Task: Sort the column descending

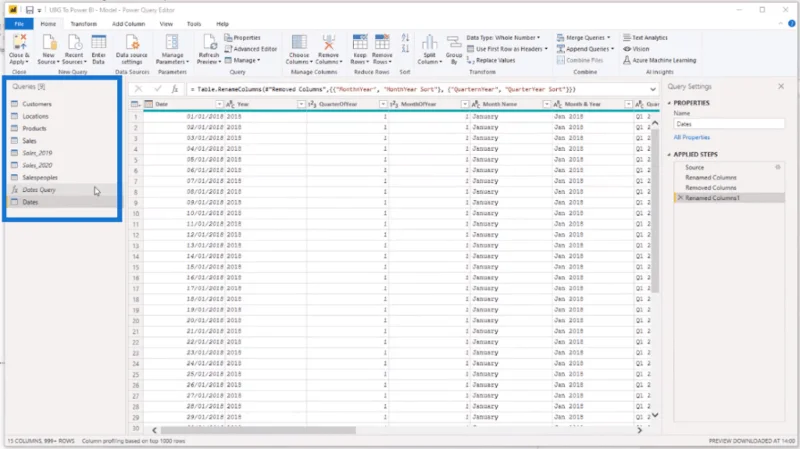Action: click(x=405, y=49)
